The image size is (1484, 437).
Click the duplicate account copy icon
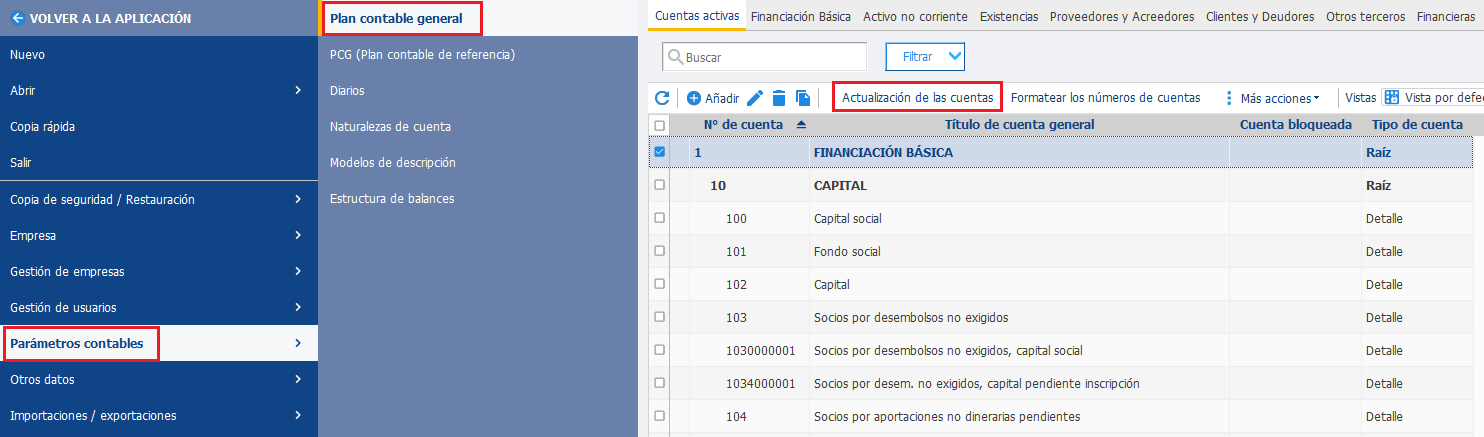pyautogui.click(x=802, y=98)
